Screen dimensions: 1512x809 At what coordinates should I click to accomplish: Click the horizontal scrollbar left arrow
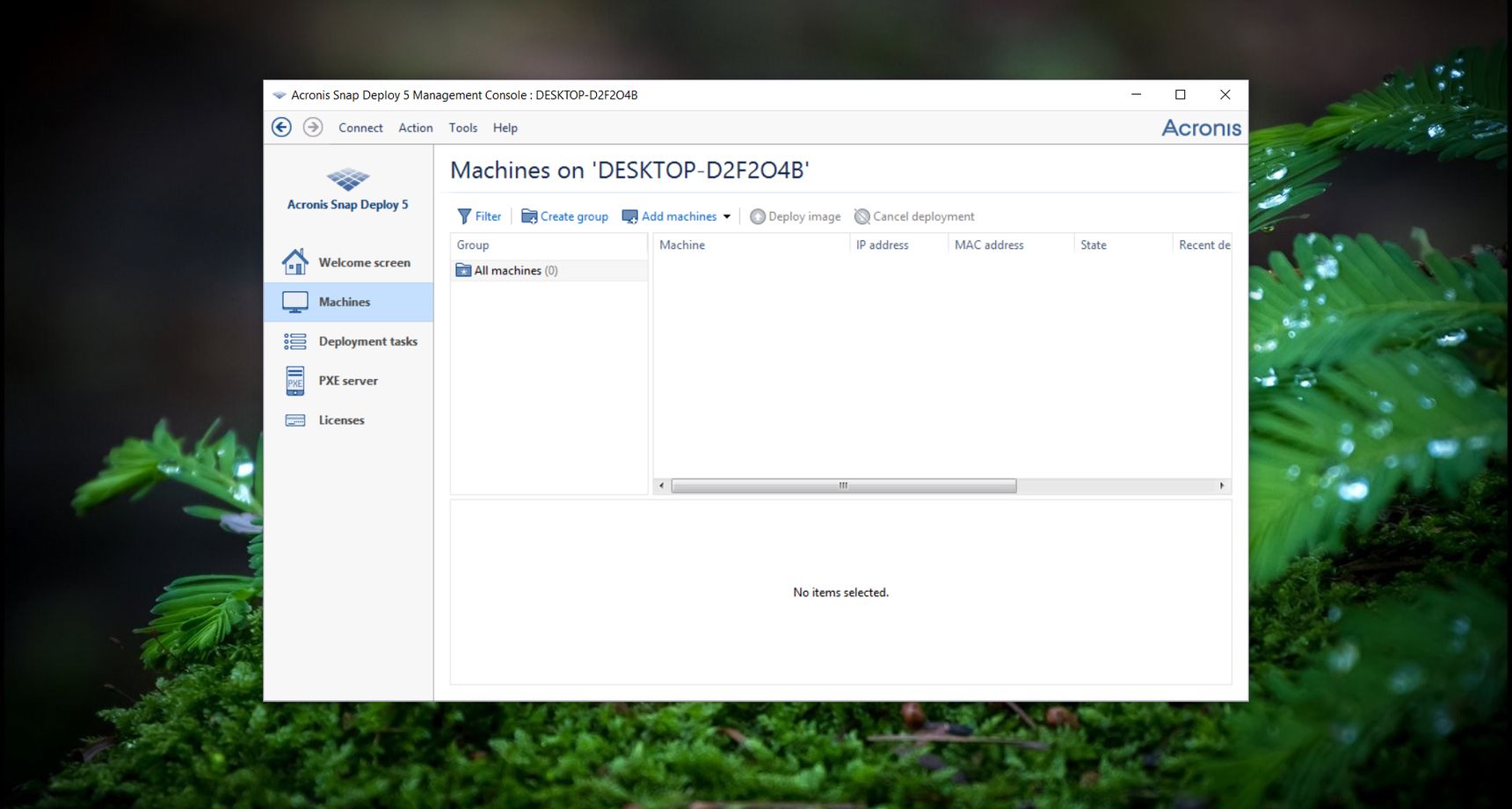[x=662, y=485]
